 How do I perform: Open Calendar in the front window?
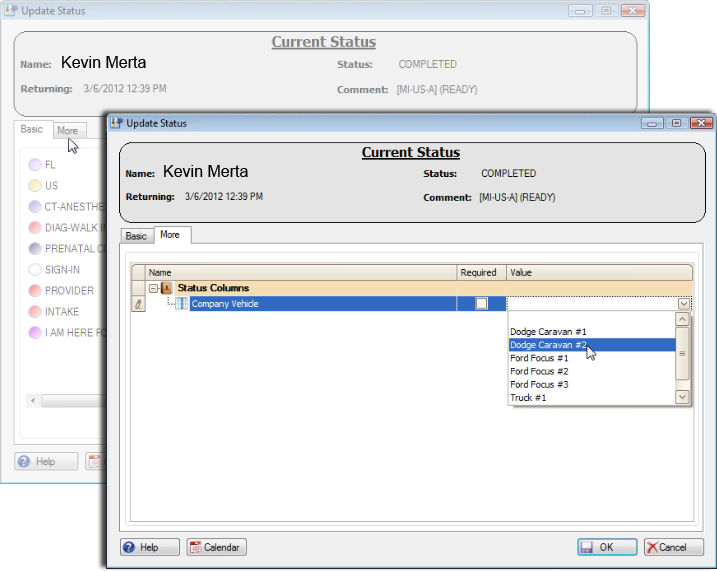216,547
